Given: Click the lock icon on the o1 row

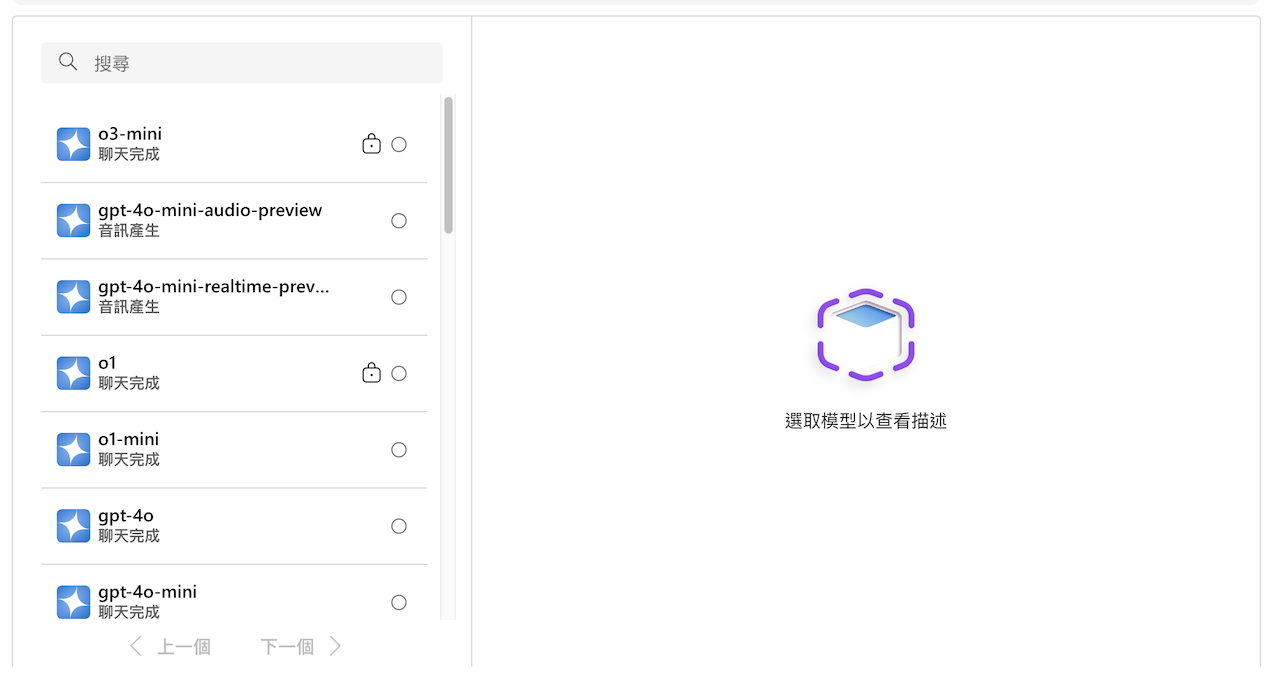Looking at the screenshot, I should (x=371, y=373).
